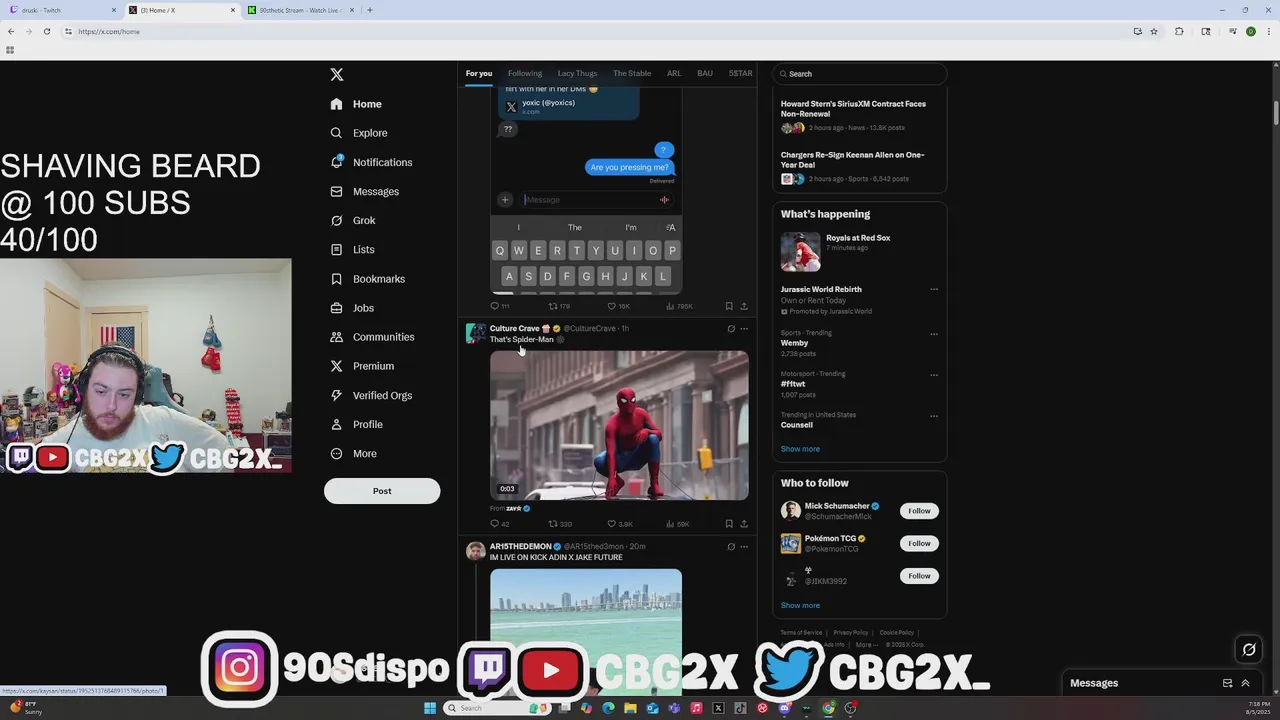
Task: Click the Post button
Action: [x=382, y=491]
